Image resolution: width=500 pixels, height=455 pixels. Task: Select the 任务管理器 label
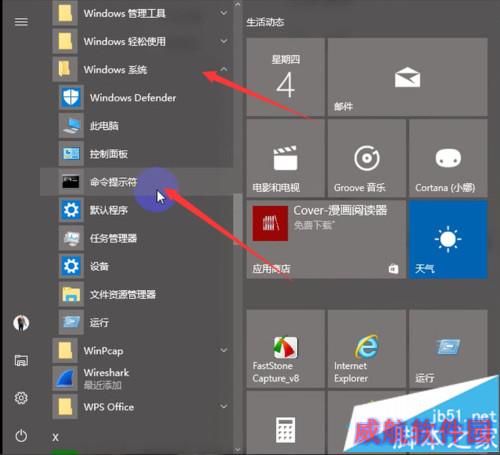[113, 238]
